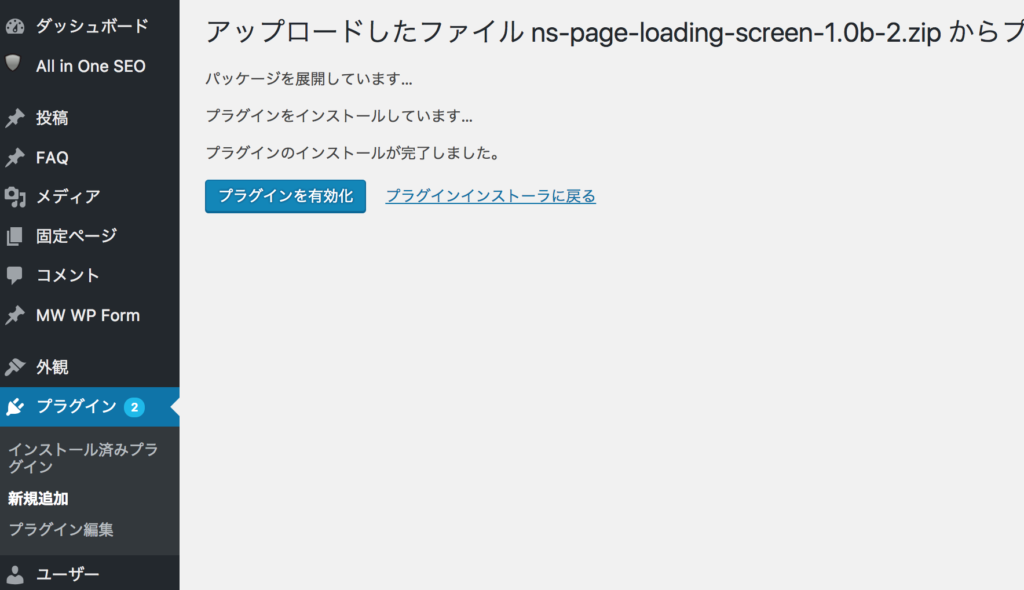This screenshot has width=1024, height=590.
Task: Click the Dashboard gauge icon
Action: tap(15, 26)
